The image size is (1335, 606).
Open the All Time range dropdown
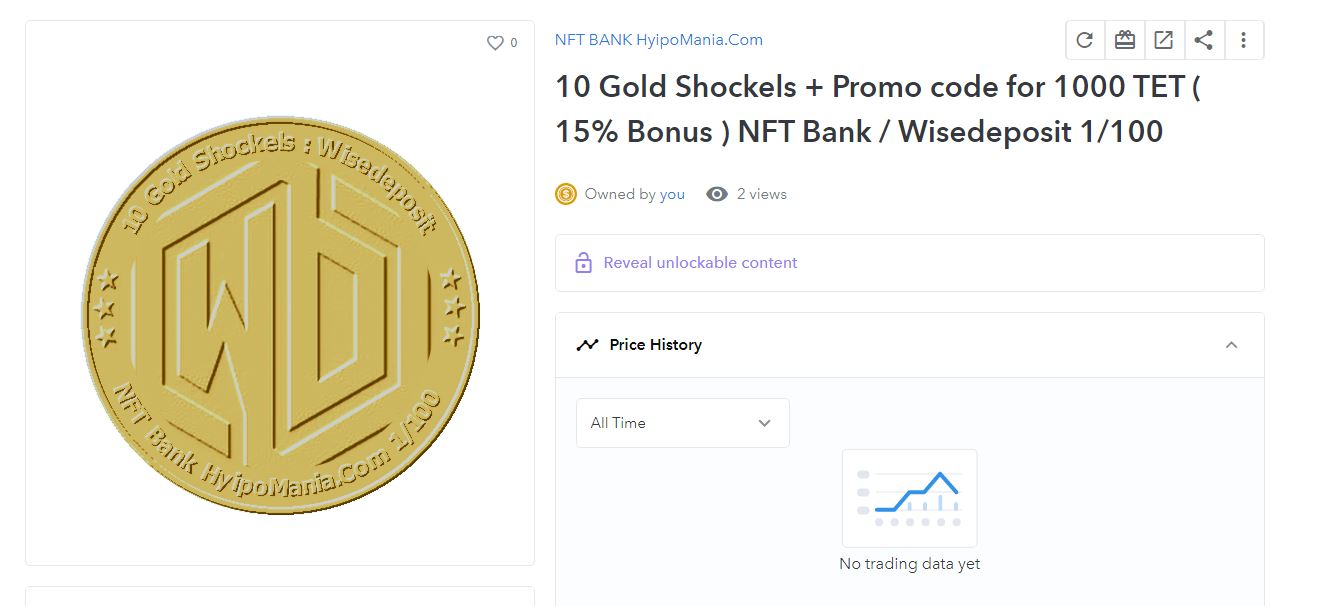pyautogui.click(x=682, y=423)
